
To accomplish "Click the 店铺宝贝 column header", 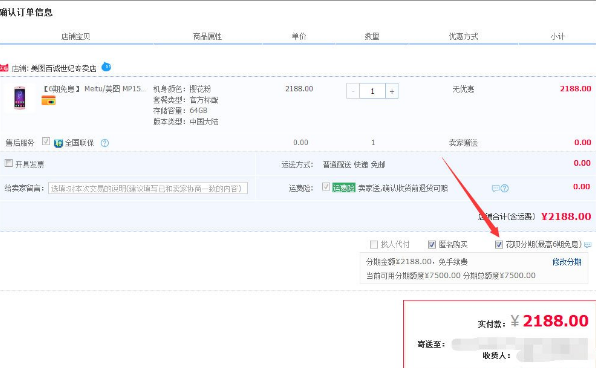I will [76, 36].
